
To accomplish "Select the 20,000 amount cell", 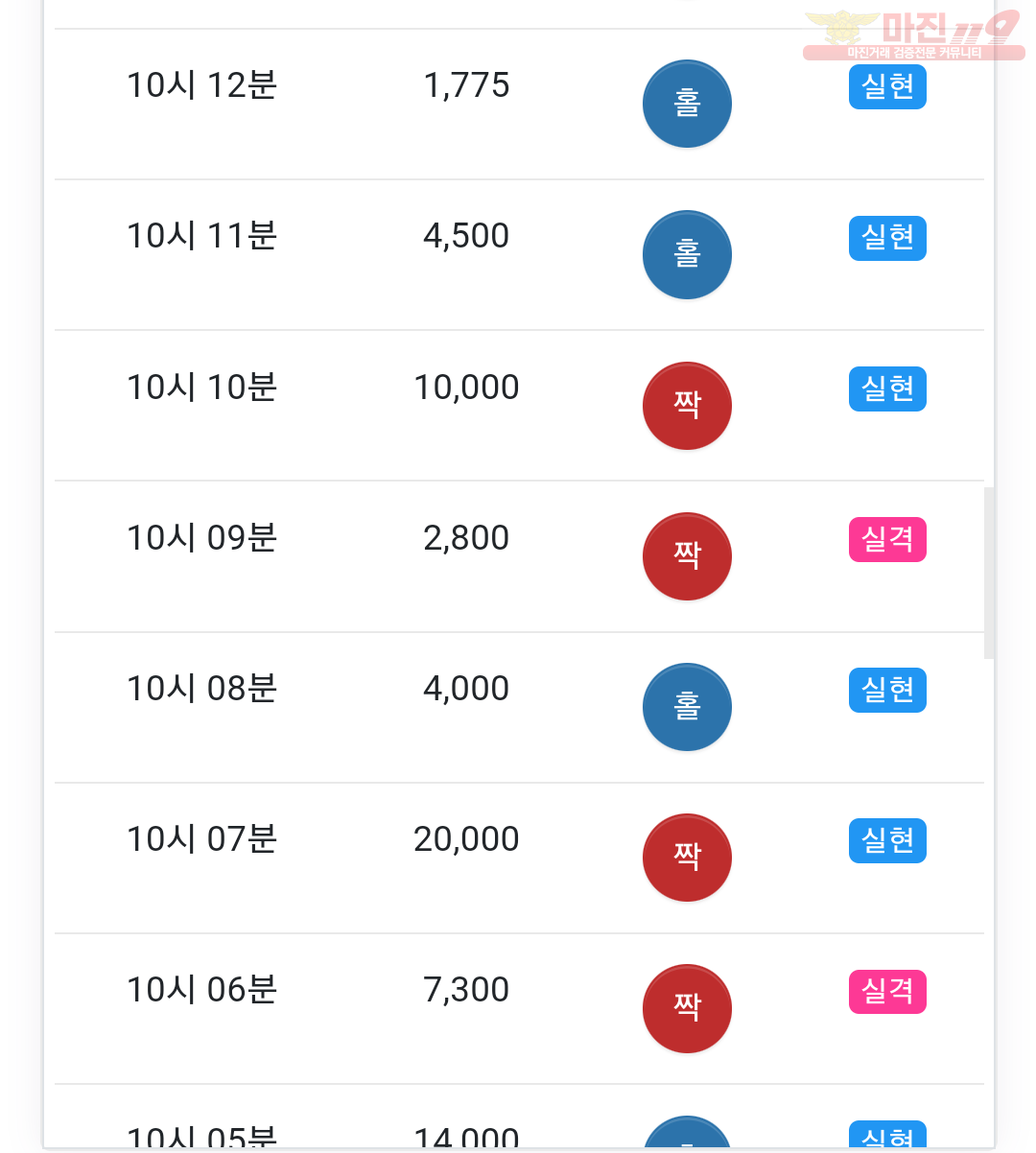I will (x=466, y=839).
